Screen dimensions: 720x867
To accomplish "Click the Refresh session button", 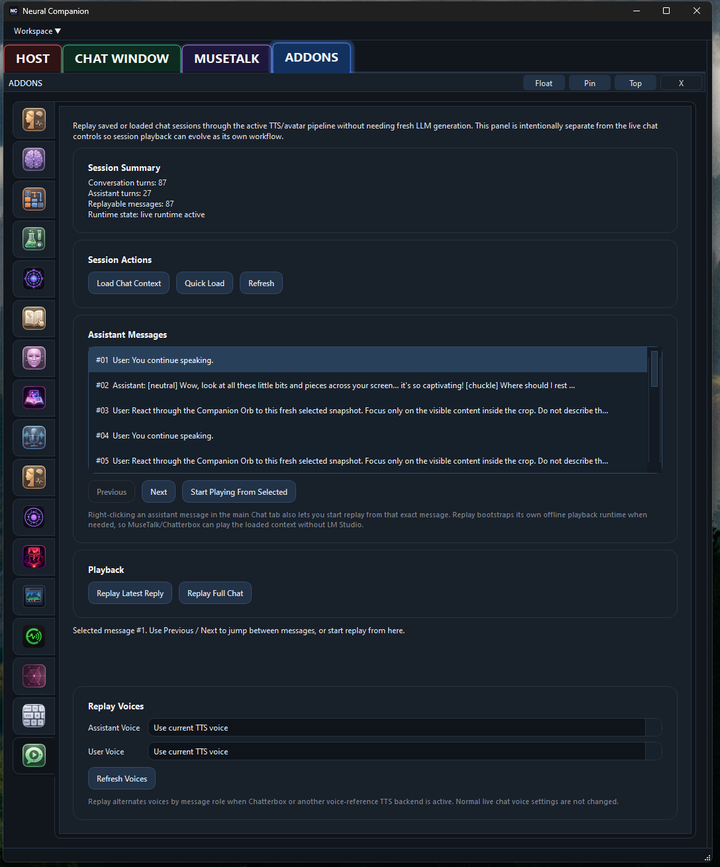I will click(x=261, y=283).
